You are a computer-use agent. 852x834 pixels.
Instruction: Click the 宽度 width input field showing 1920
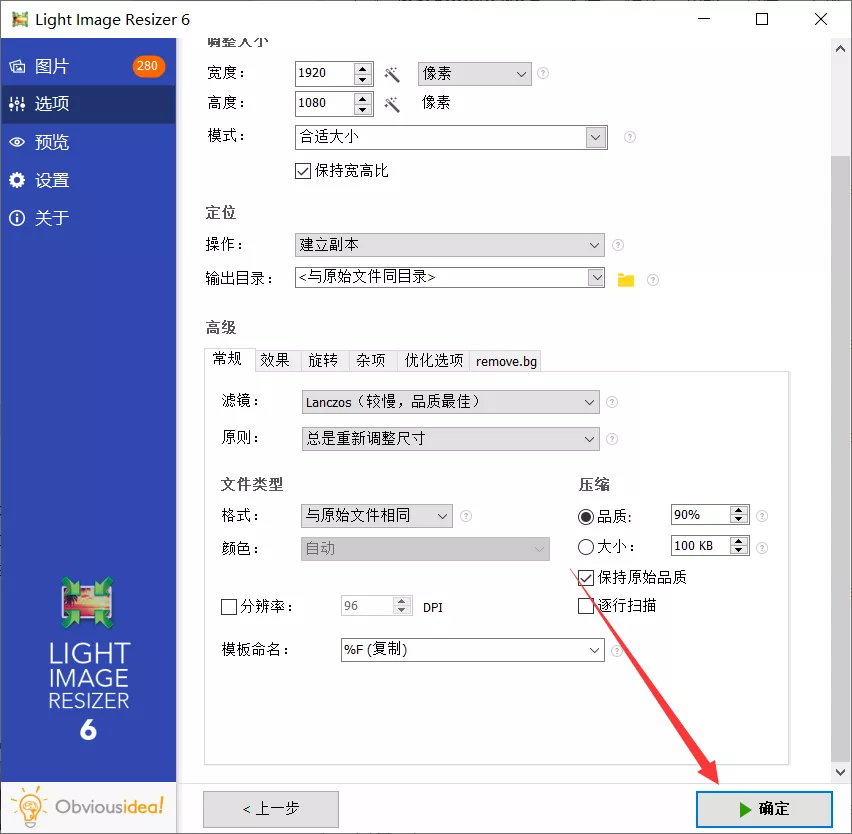[325, 74]
